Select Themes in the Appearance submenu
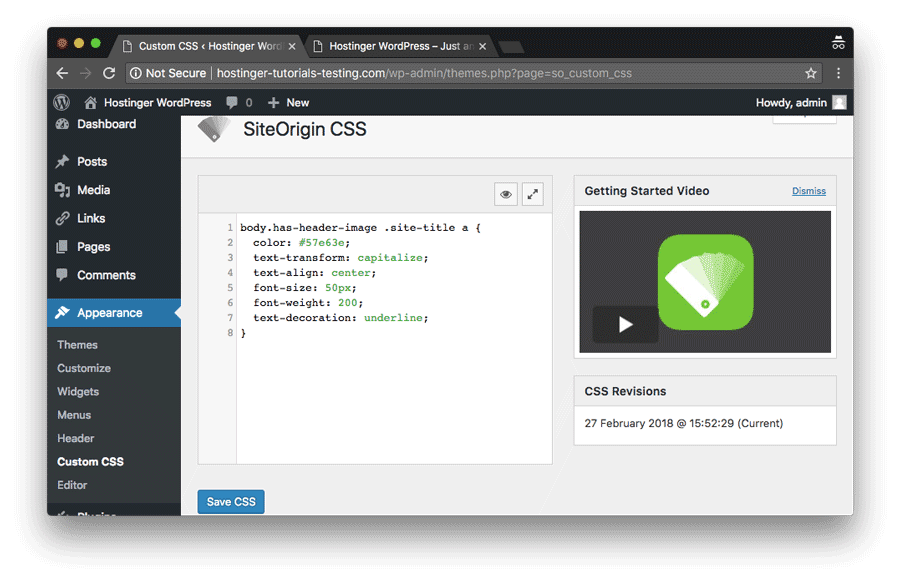Viewport: 900px width, 582px height. click(77, 344)
